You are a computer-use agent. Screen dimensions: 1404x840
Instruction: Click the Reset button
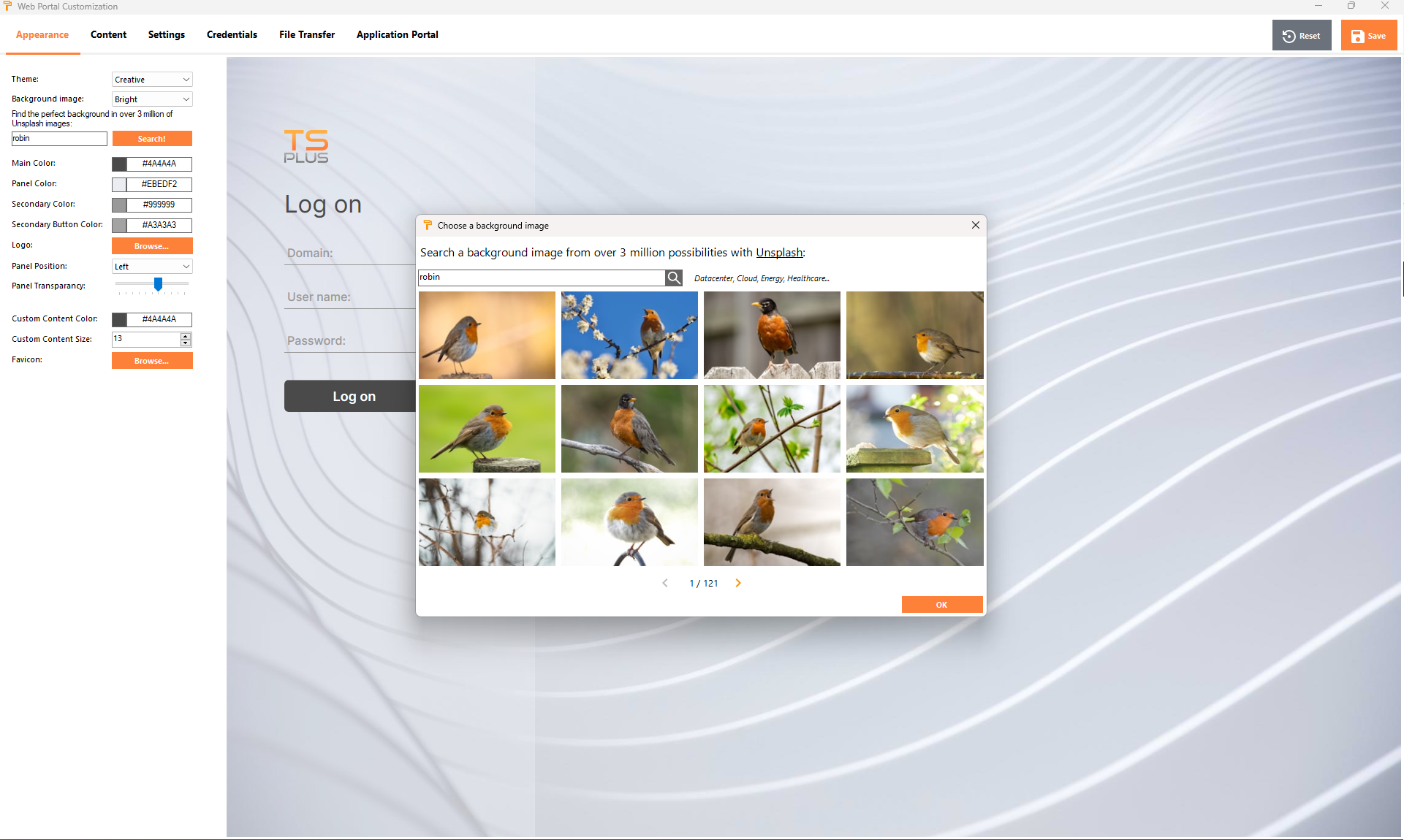point(1302,36)
